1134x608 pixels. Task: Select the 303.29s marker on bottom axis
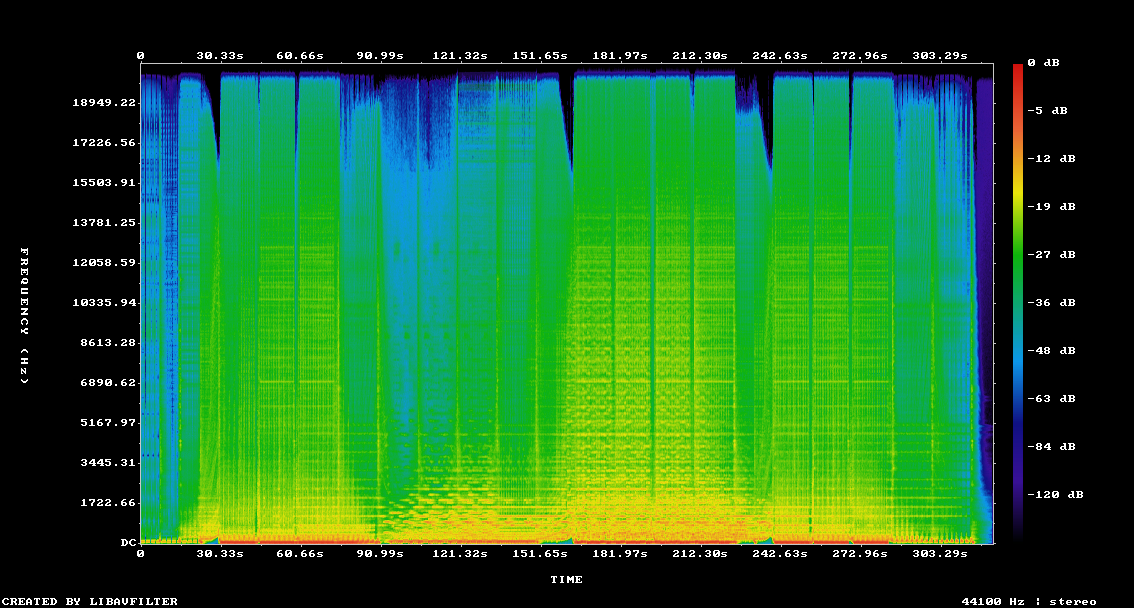939,553
